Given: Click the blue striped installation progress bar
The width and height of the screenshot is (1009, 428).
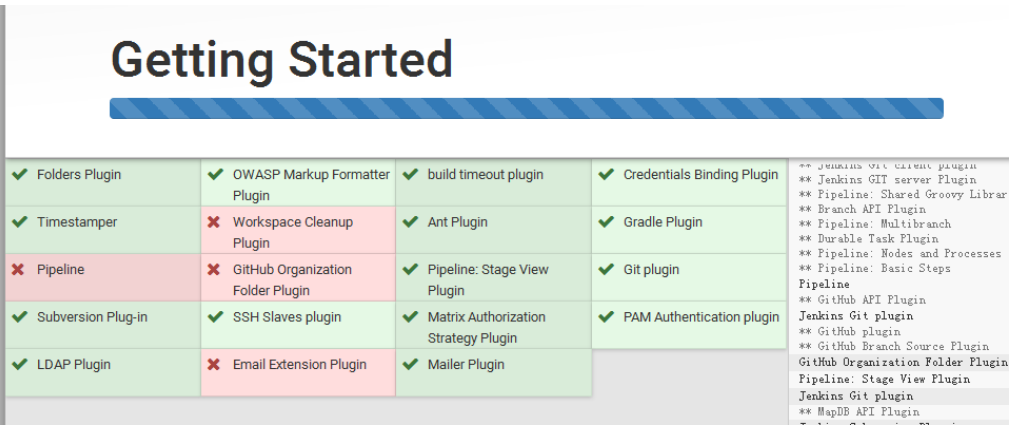Looking at the screenshot, I should tap(526, 108).
